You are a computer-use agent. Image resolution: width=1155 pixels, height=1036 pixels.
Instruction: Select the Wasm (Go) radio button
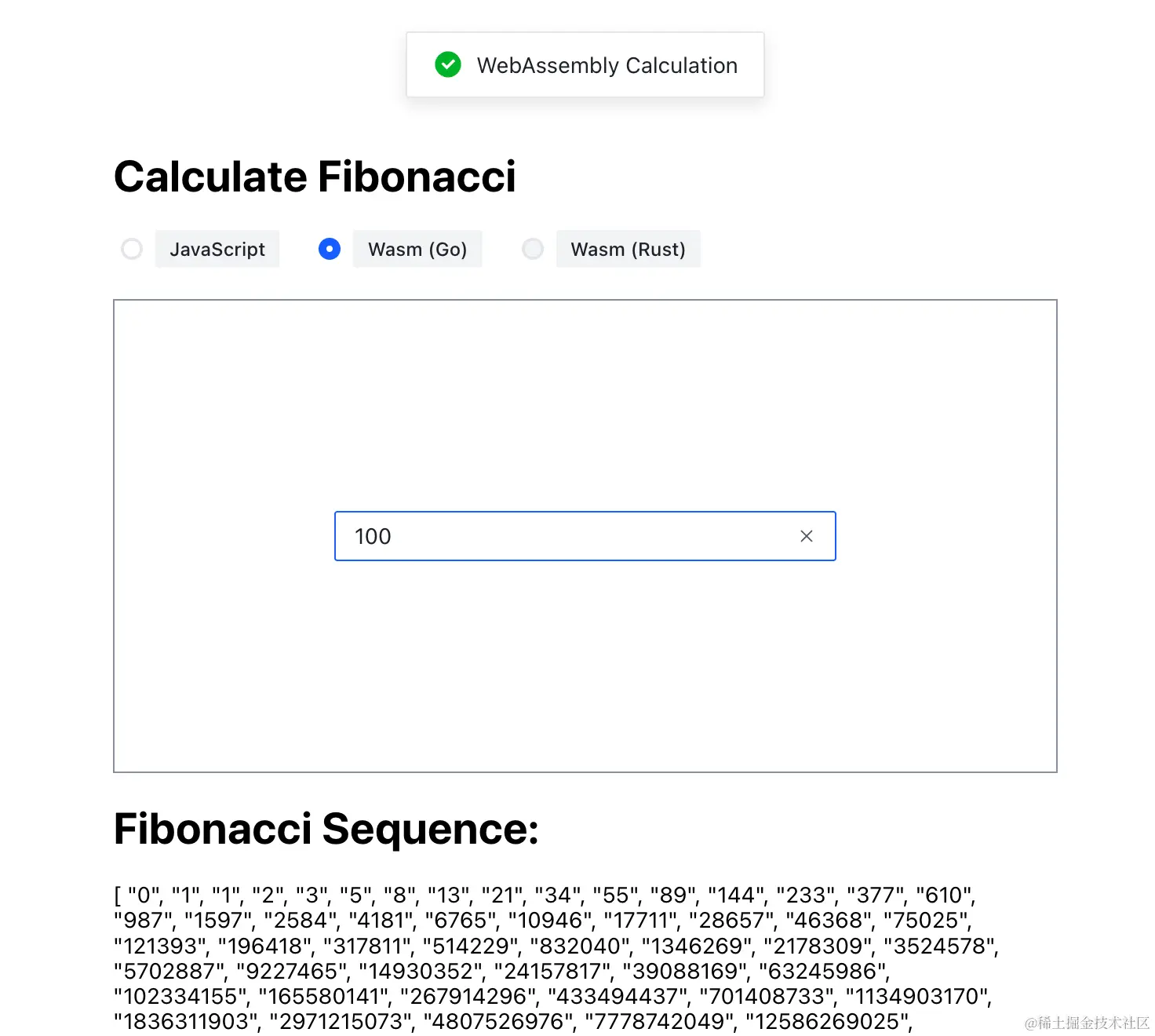pos(330,249)
